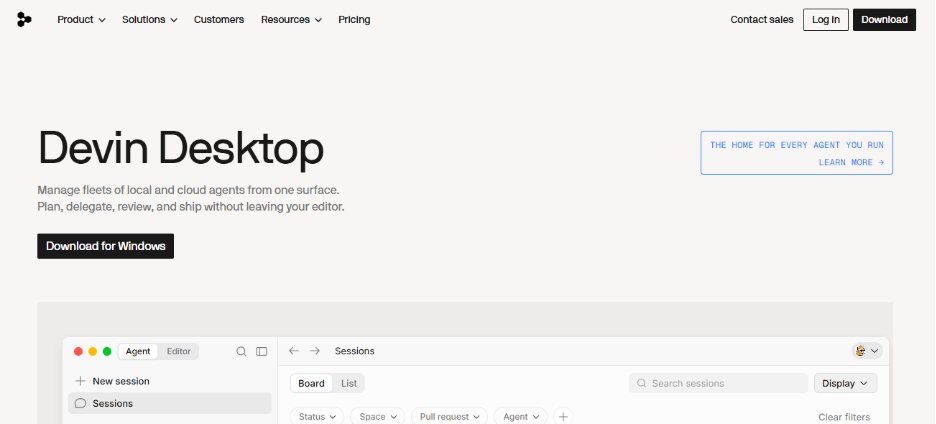Click the Log in button
936x424 pixels.
click(826, 20)
